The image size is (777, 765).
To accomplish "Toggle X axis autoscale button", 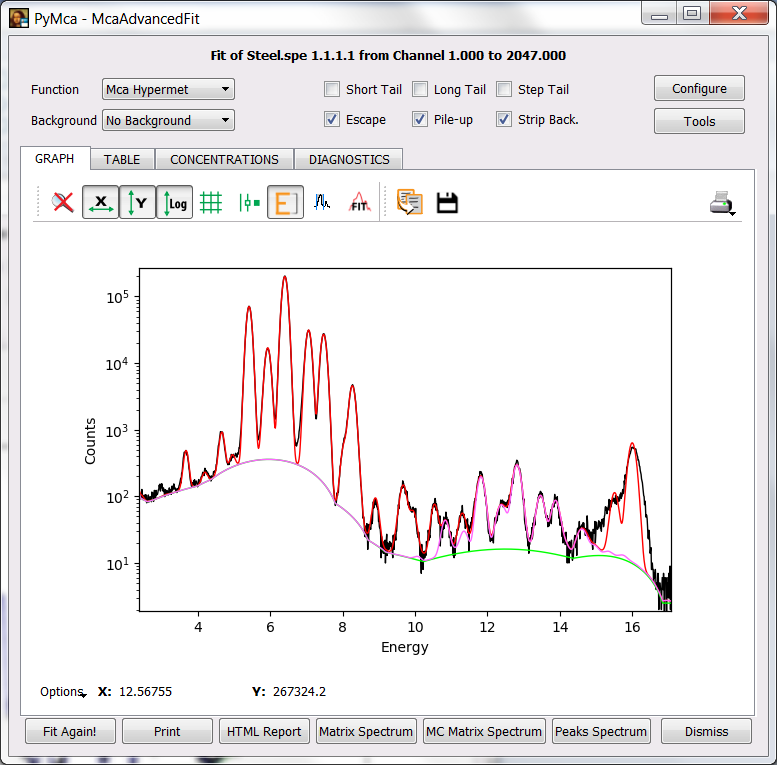I will 100,203.
